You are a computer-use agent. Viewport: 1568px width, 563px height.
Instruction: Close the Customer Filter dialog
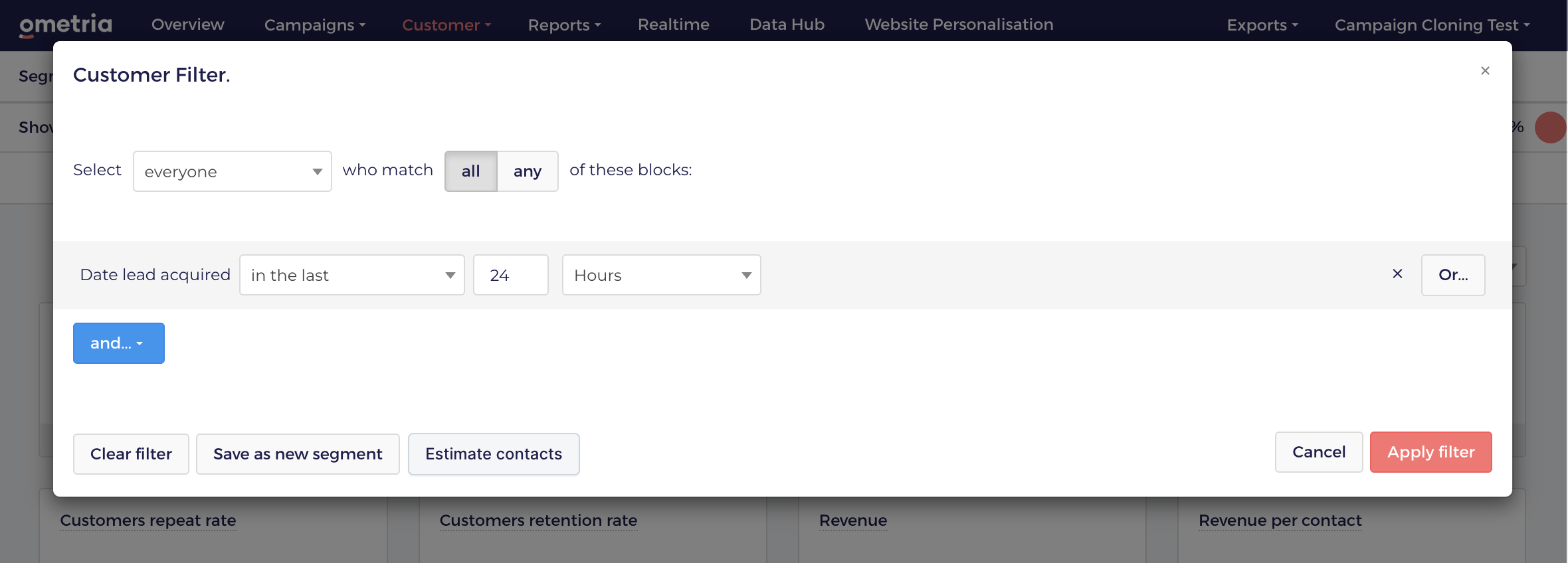pyautogui.click(x=1485, y=70)
